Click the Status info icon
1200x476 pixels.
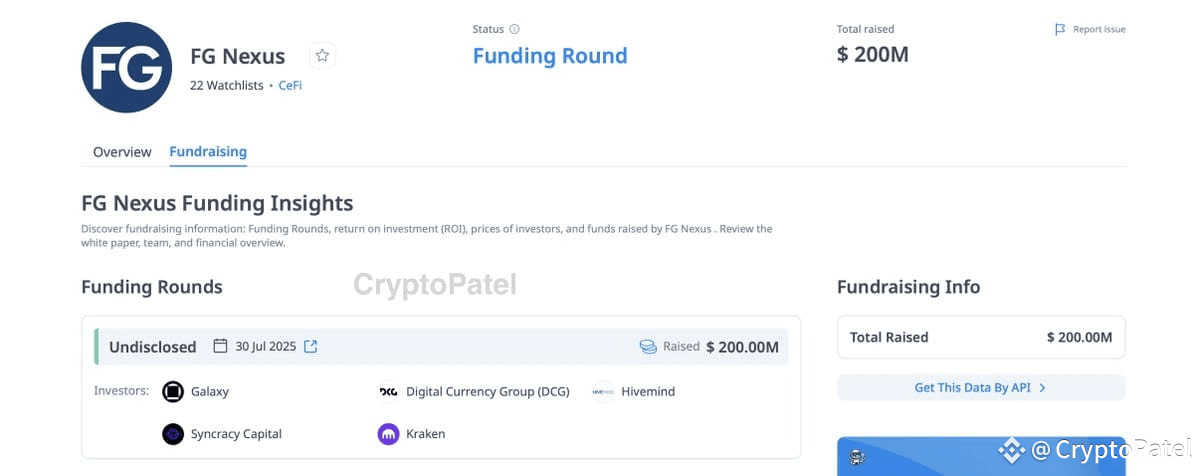click(x=515, y=29)
